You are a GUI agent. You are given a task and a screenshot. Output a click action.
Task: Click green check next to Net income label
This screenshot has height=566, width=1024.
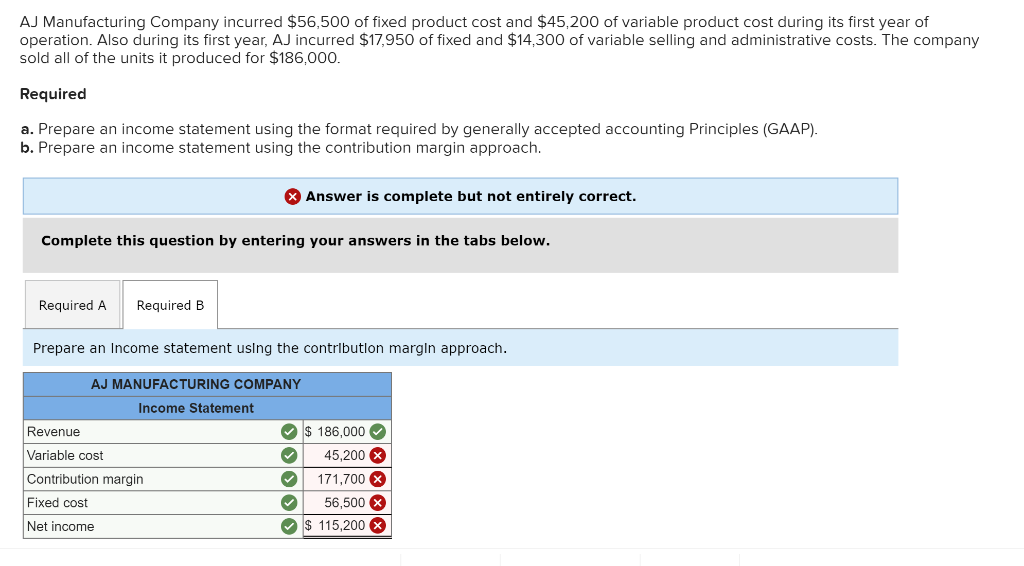pyautogui.click(x=289, y=526)
